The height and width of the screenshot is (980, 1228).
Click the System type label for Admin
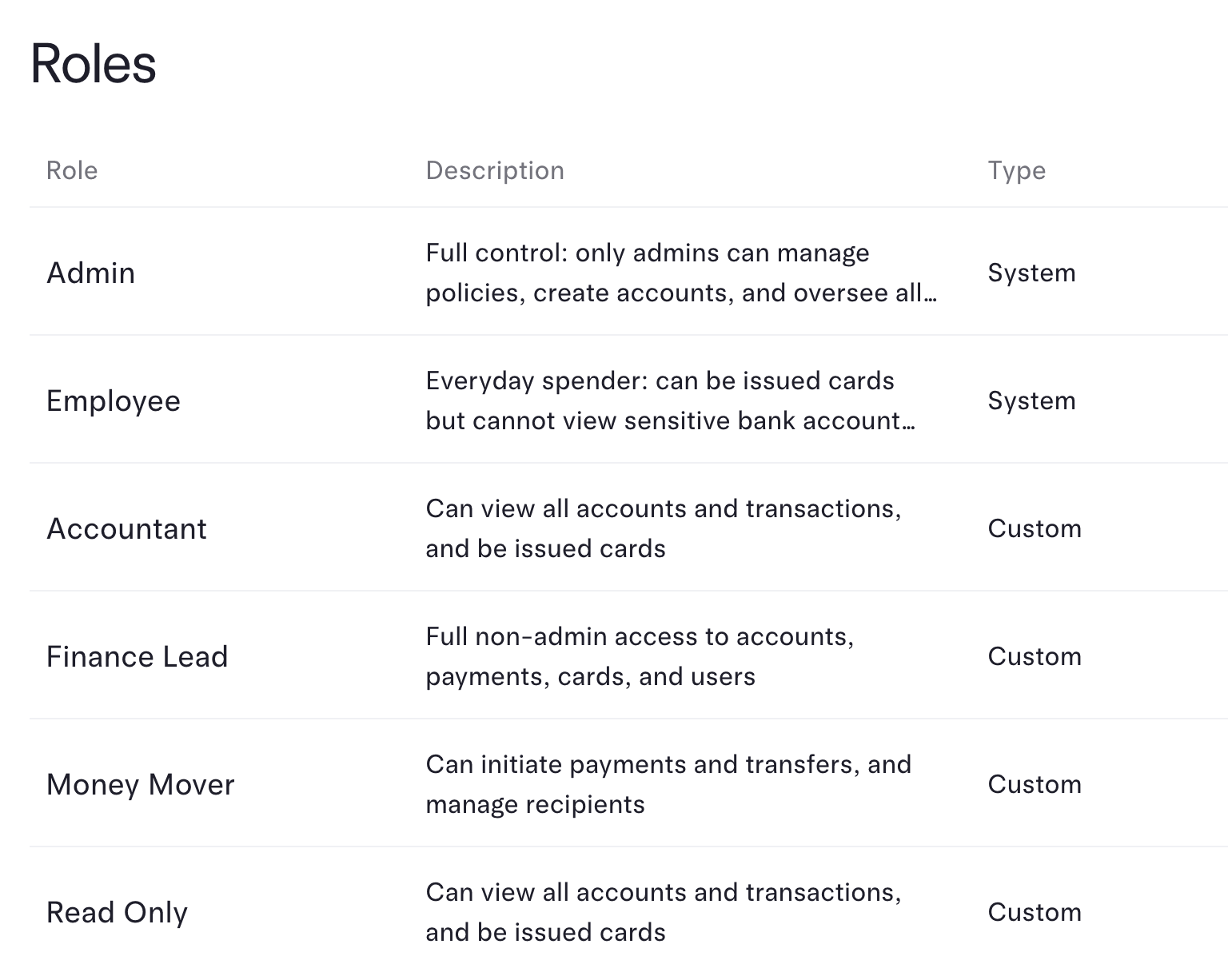pyautogui.click(x=1031, y=273)
